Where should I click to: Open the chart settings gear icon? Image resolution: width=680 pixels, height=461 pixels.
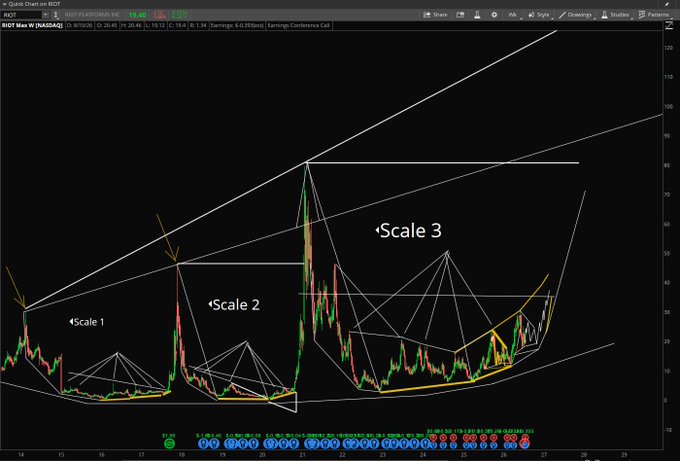tap(494, 15)
